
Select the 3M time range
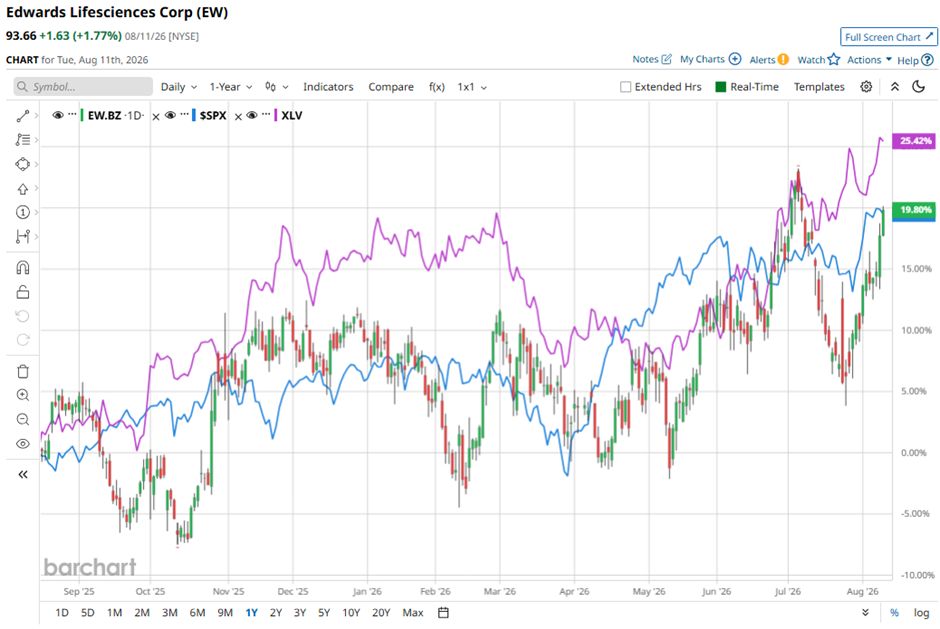pos(170,612)
